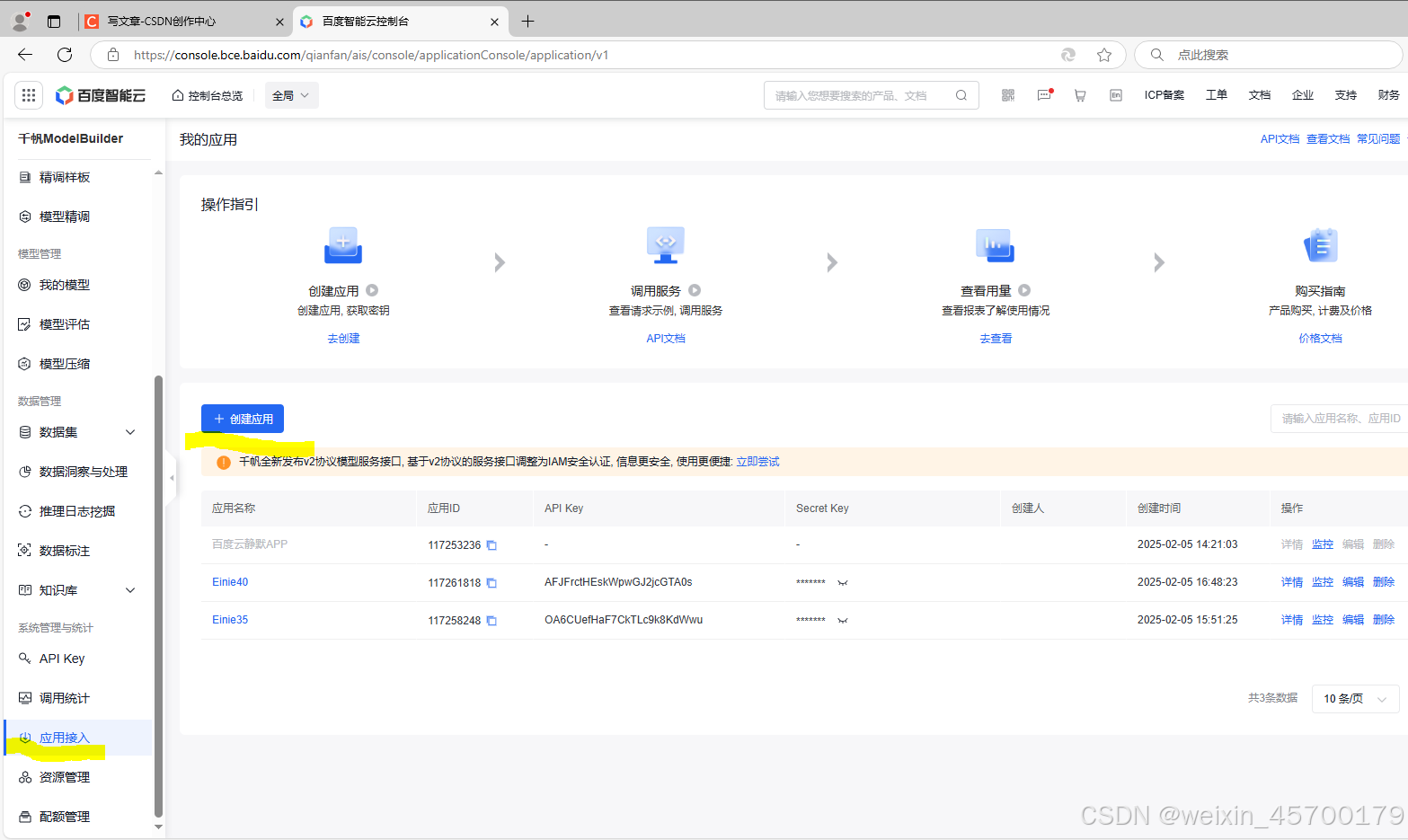Screen dimensions: 1408x840
Task: Click the browser 点此搜索 search box
Action: click(1269, 55)
